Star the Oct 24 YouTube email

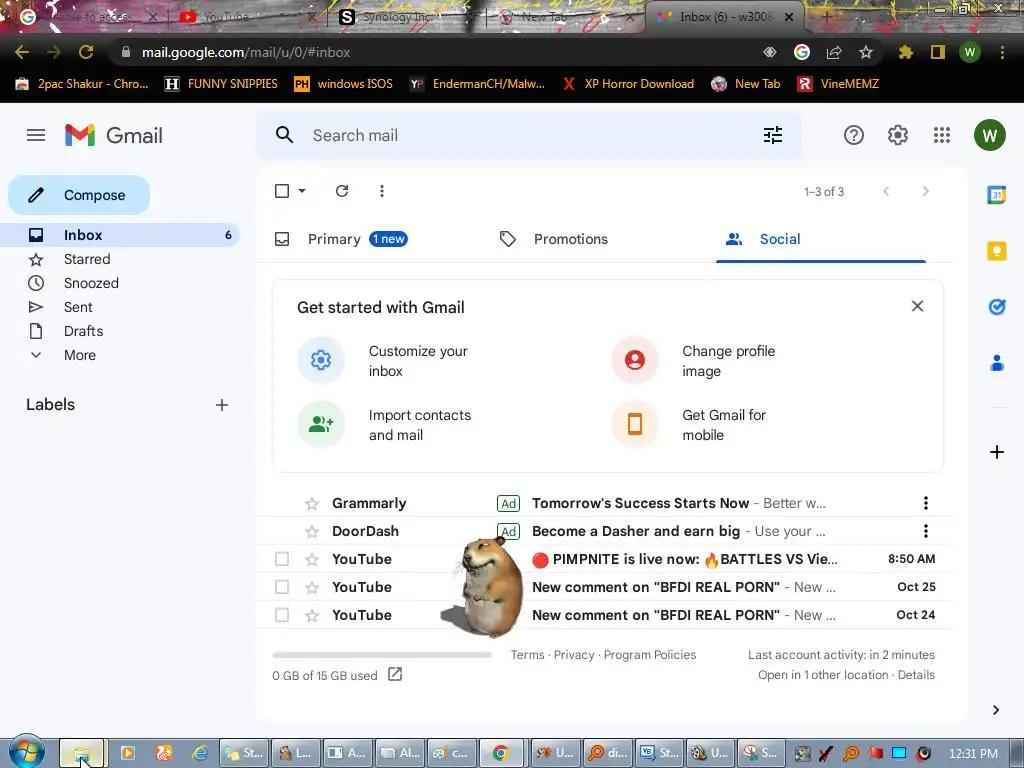click(x=312, y=616)
